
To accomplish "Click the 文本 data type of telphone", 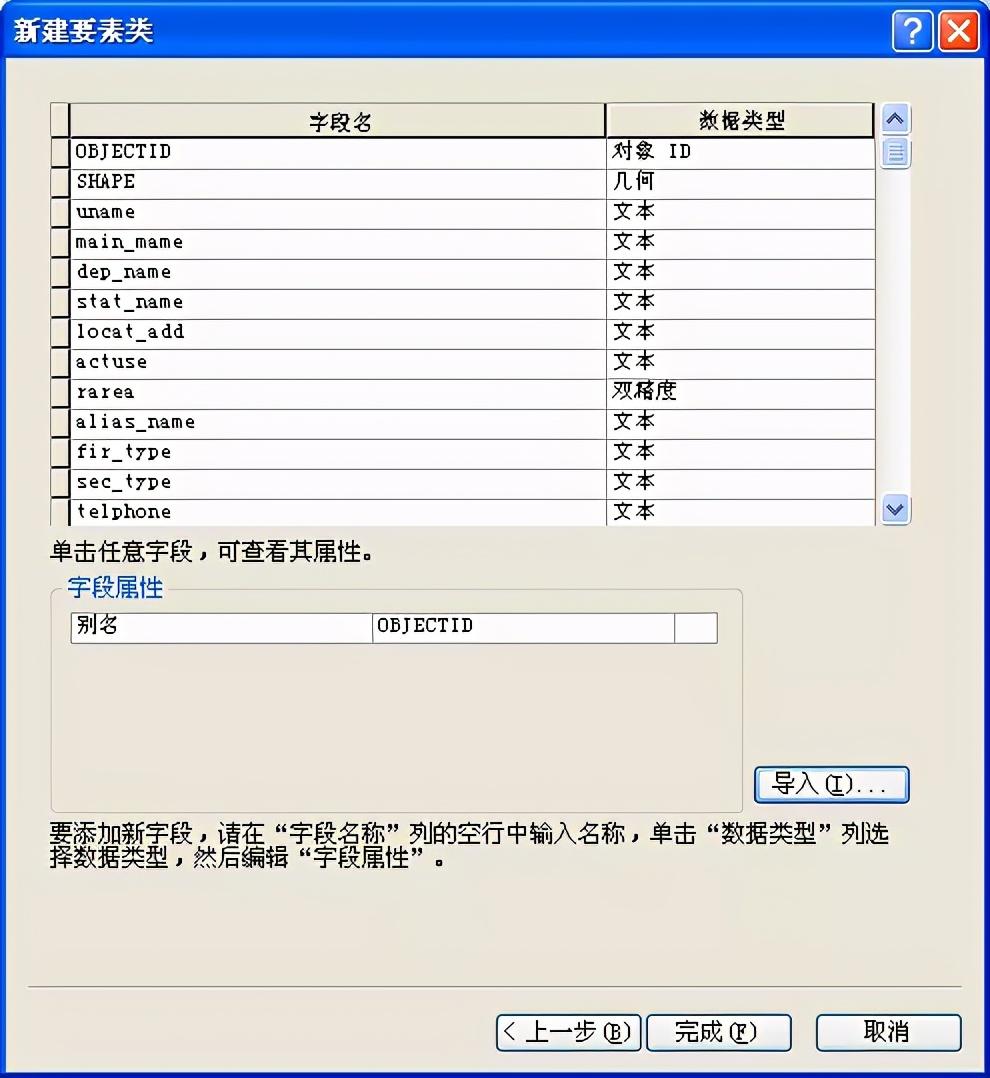I will tap(740, 513).
